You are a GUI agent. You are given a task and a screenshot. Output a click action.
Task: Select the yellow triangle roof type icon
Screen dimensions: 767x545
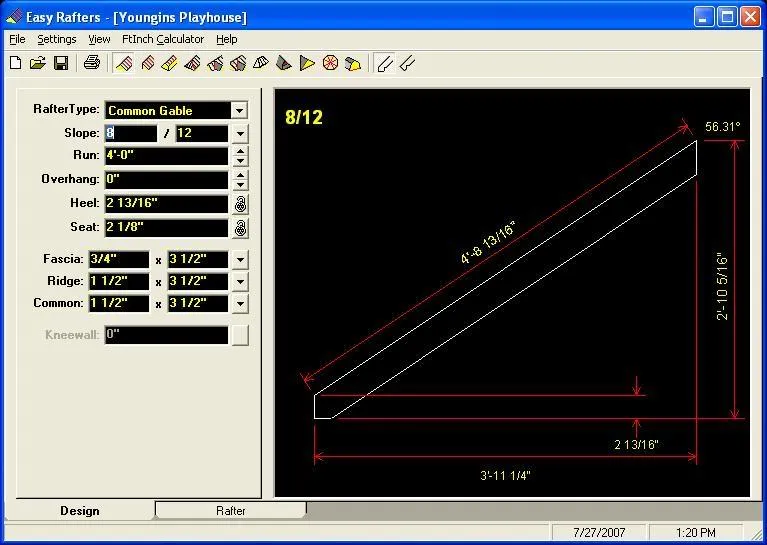[x=307, y=63]
